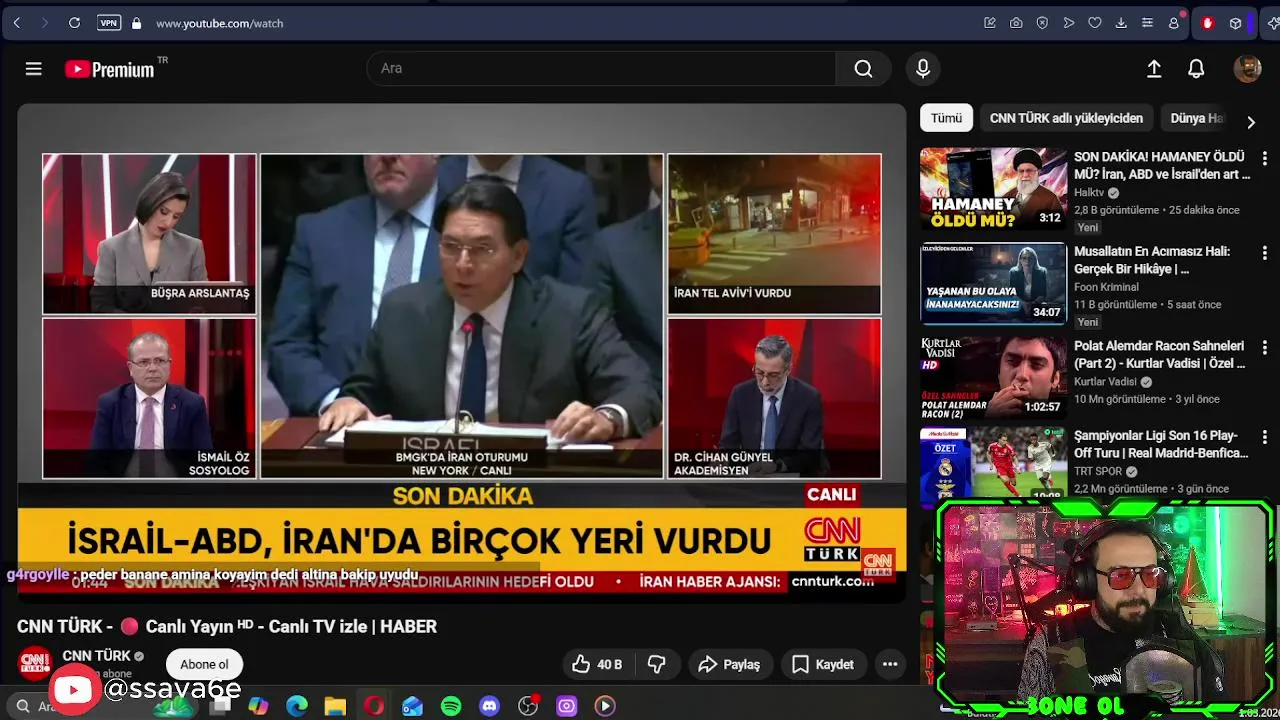
Task: Open options for Polat Alemdar Racon video
Action: tap(1264, 348)
